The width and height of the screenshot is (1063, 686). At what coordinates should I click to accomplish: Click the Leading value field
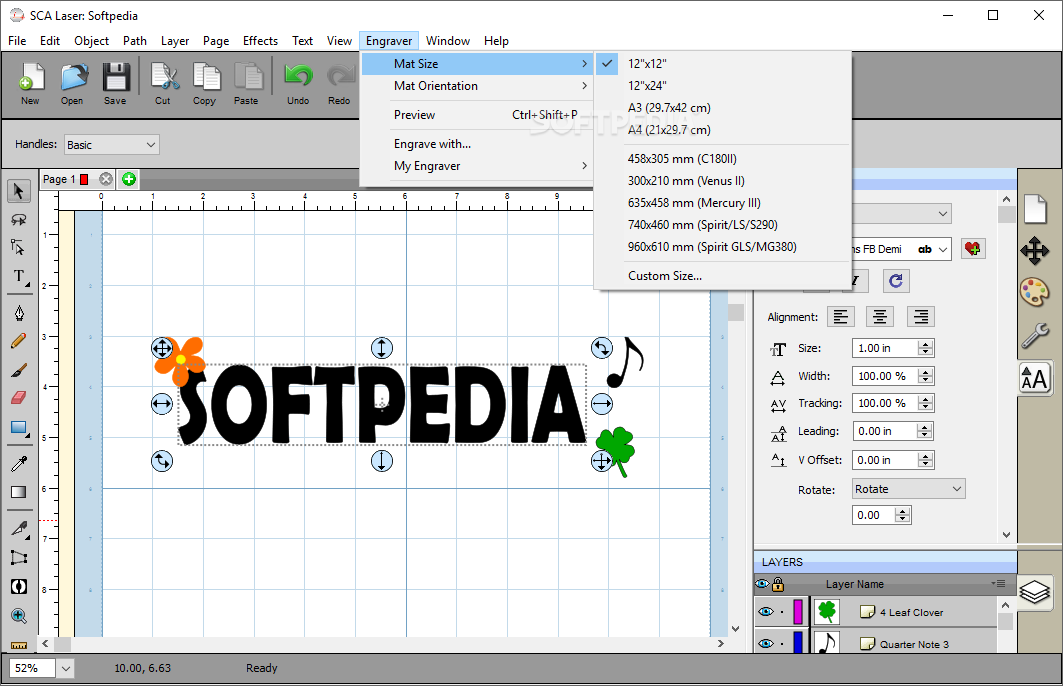[x=885, y=431]
